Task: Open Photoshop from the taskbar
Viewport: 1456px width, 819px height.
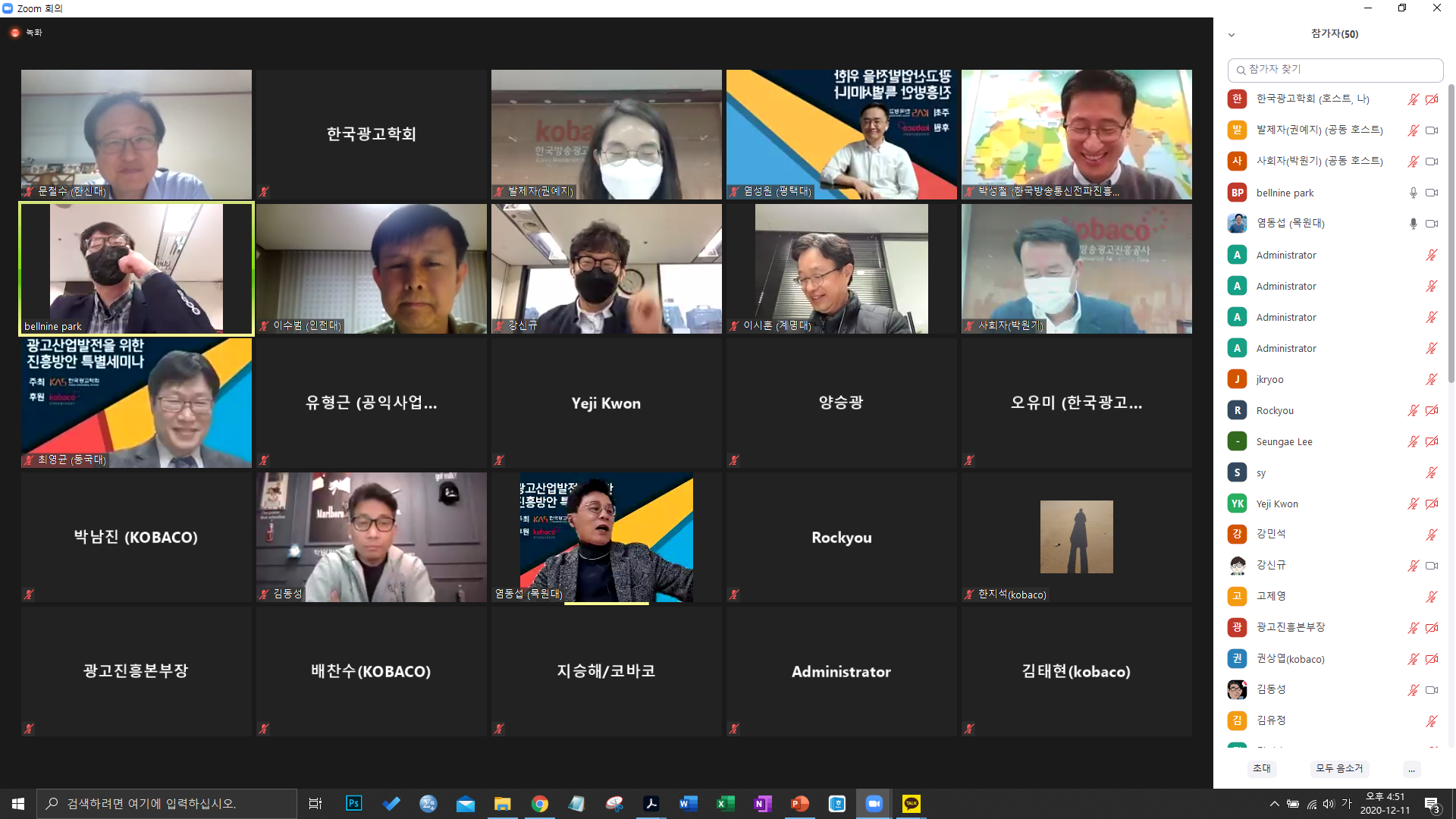Action: [353, 804]
